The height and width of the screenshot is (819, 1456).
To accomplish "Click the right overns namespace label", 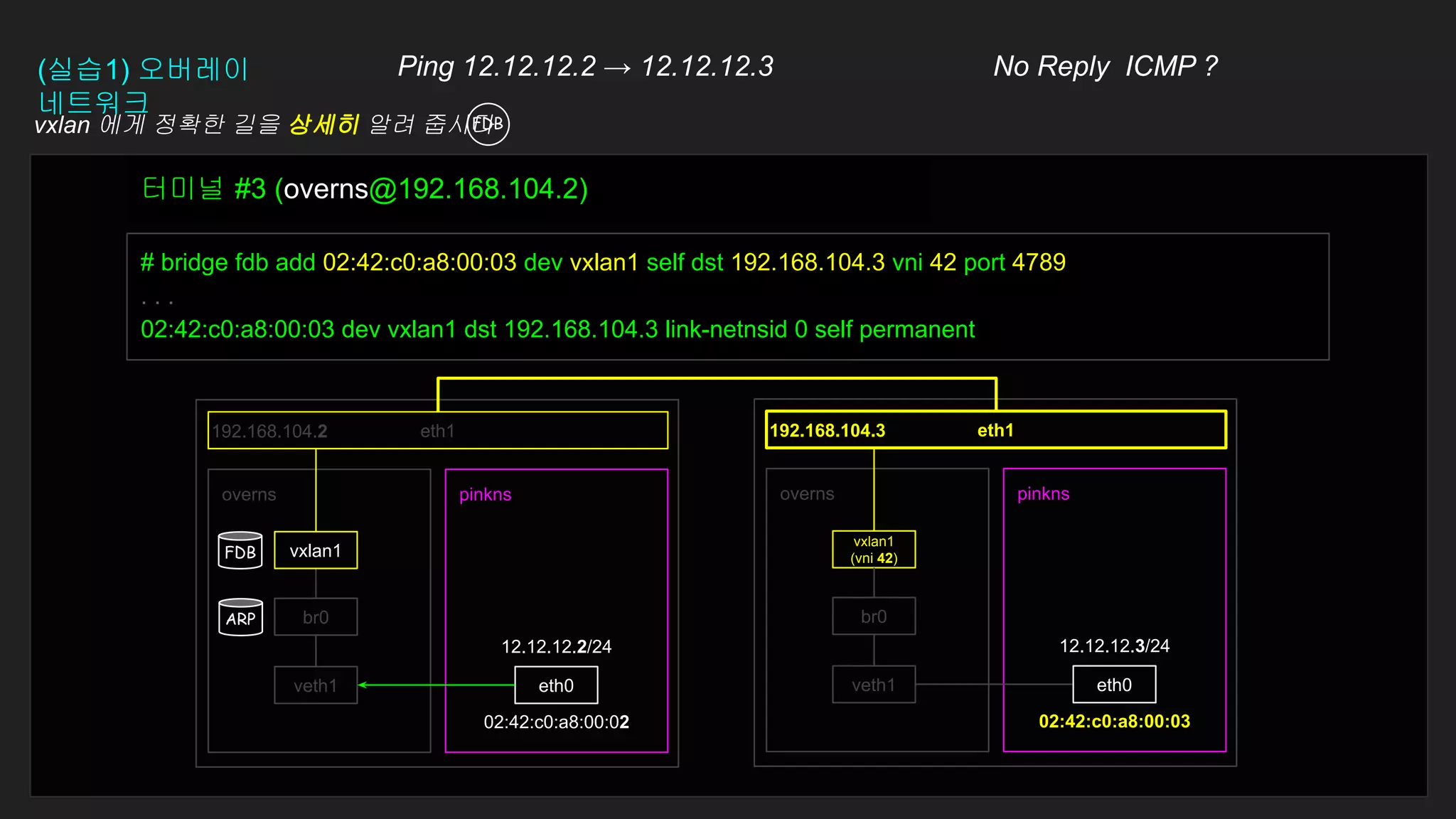I will click(807, 494).
